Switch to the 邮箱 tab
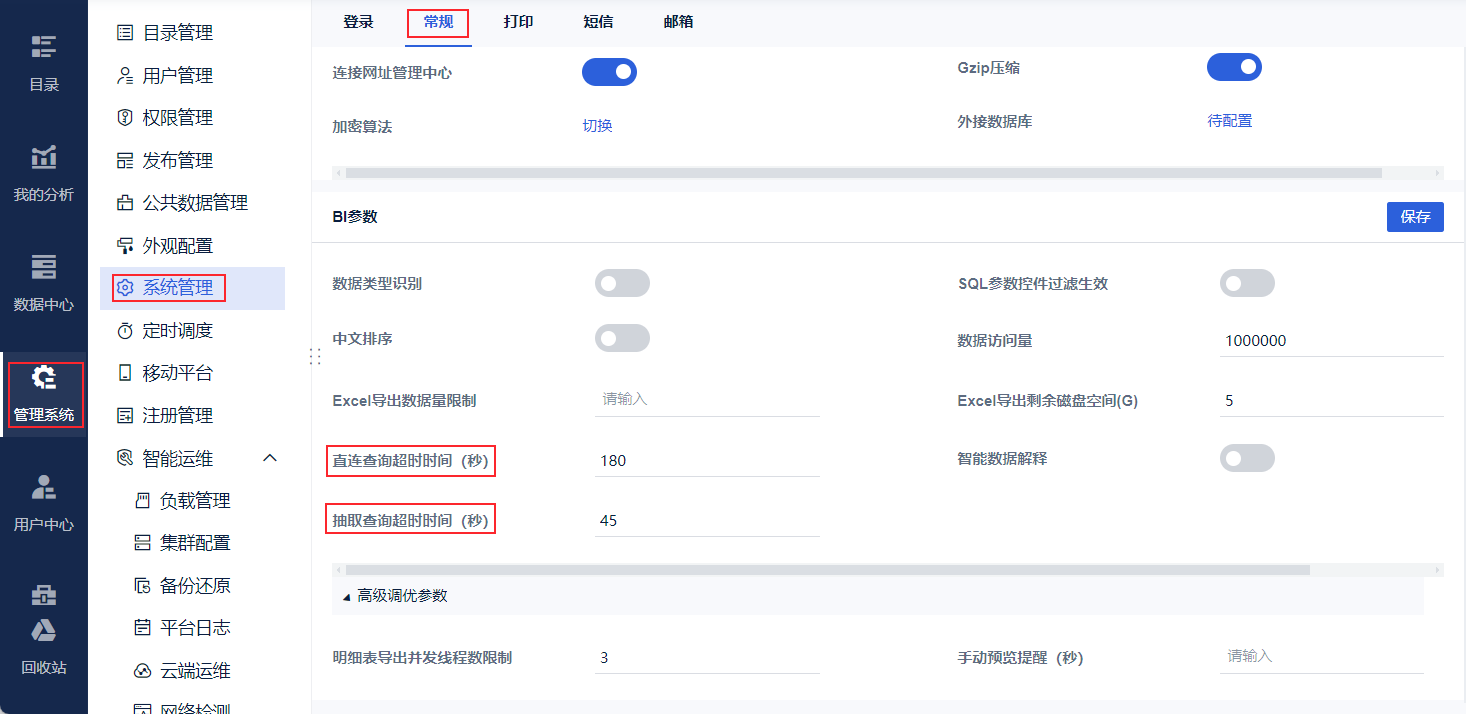Image resolution: width=1466 pixels, height=714 pixels. 678,22
